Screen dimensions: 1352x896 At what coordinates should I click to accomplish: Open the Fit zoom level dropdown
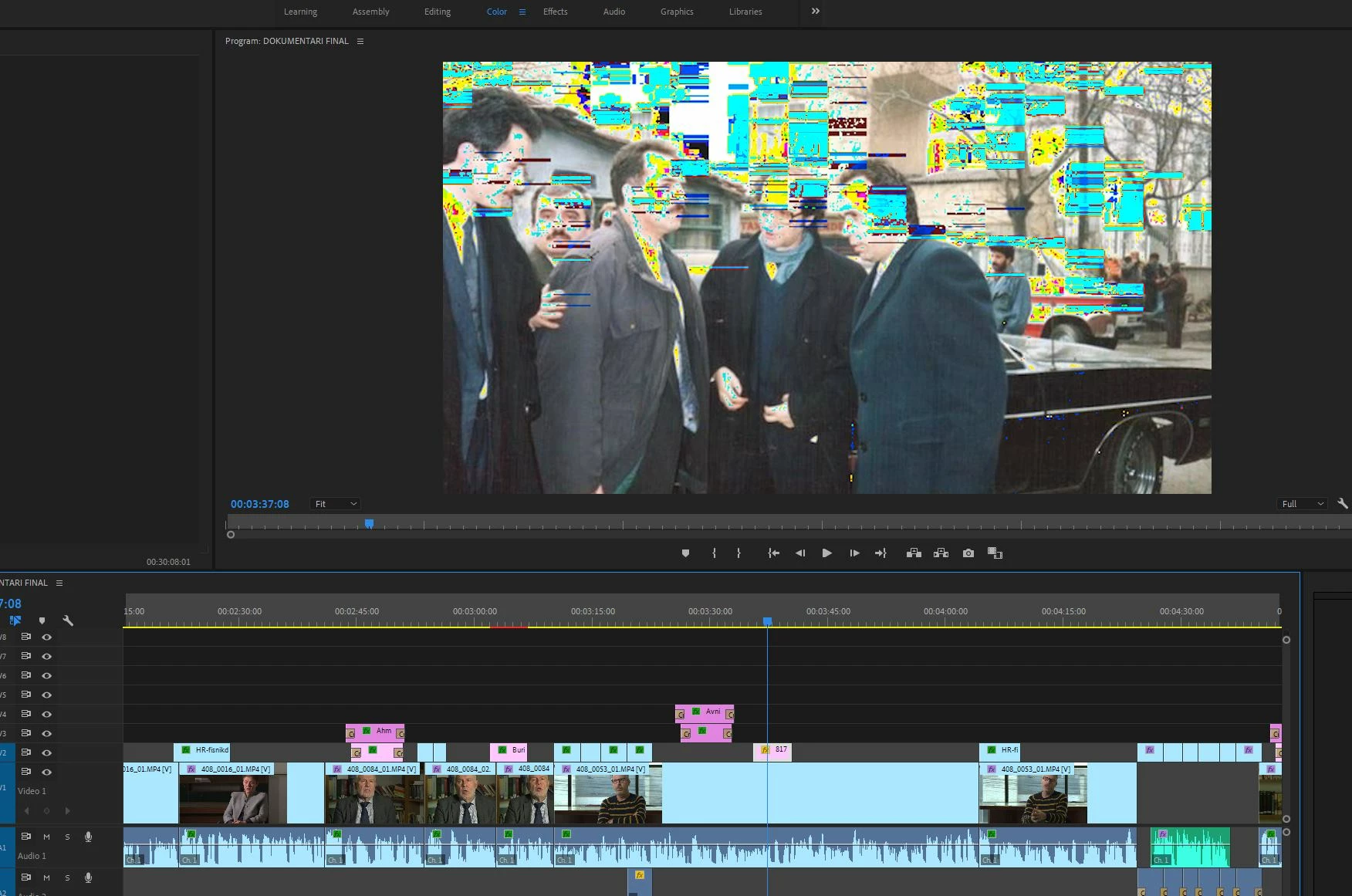pyautogui.click(x=336, y=504)
